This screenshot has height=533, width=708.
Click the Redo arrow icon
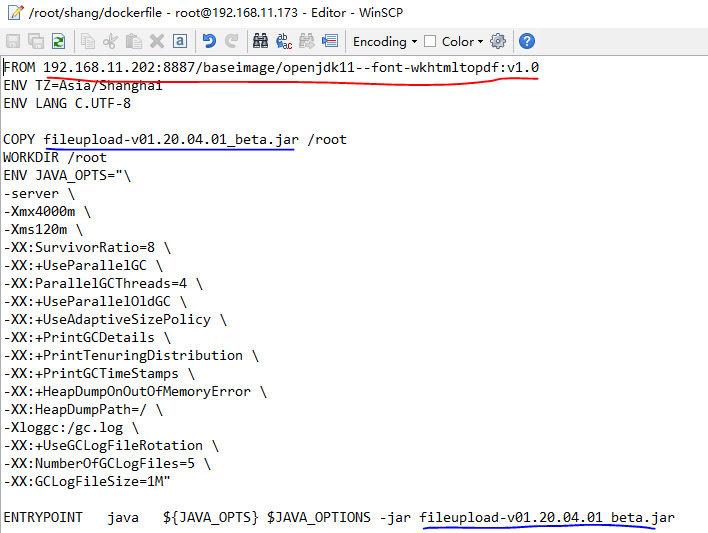(232, 41)
